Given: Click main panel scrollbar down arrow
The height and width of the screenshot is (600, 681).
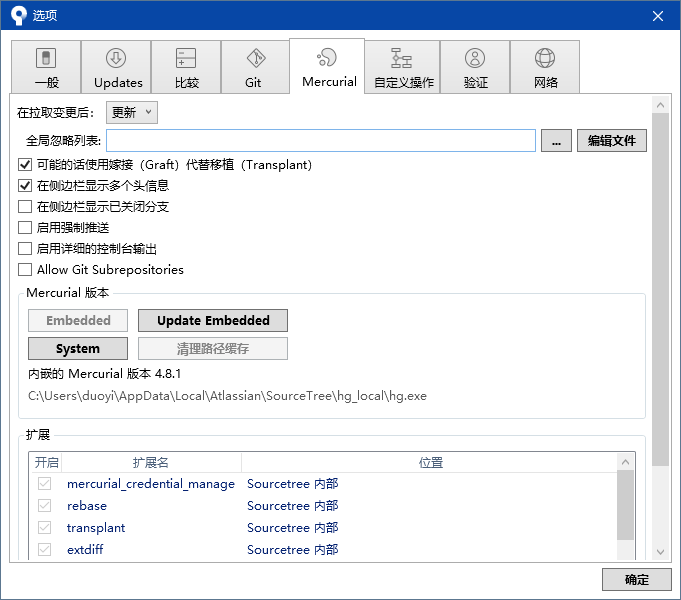Looking at the screenshot, I should 660,552.
